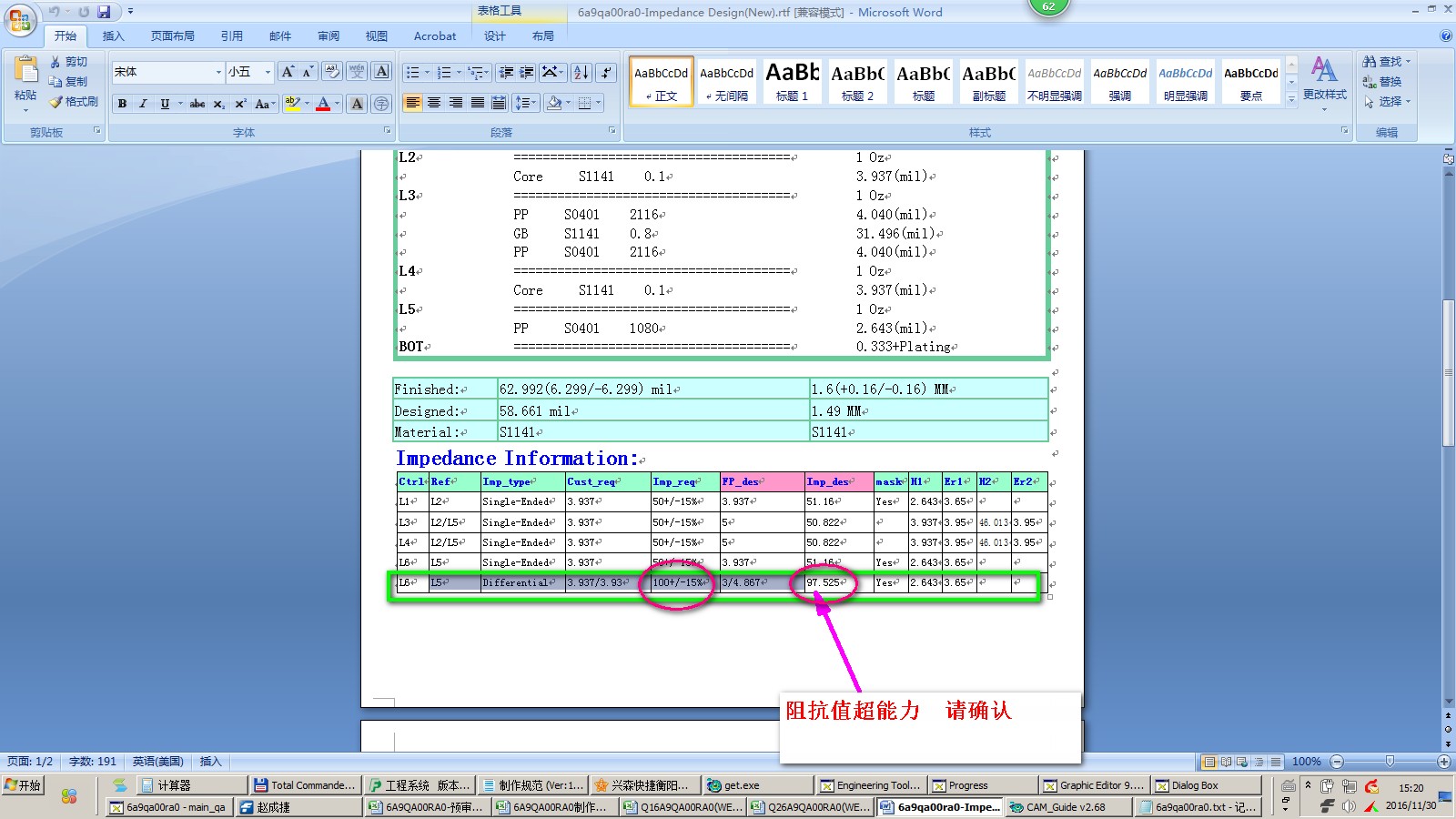Switch to Print Layout view in status bar

coord(1209,762)
